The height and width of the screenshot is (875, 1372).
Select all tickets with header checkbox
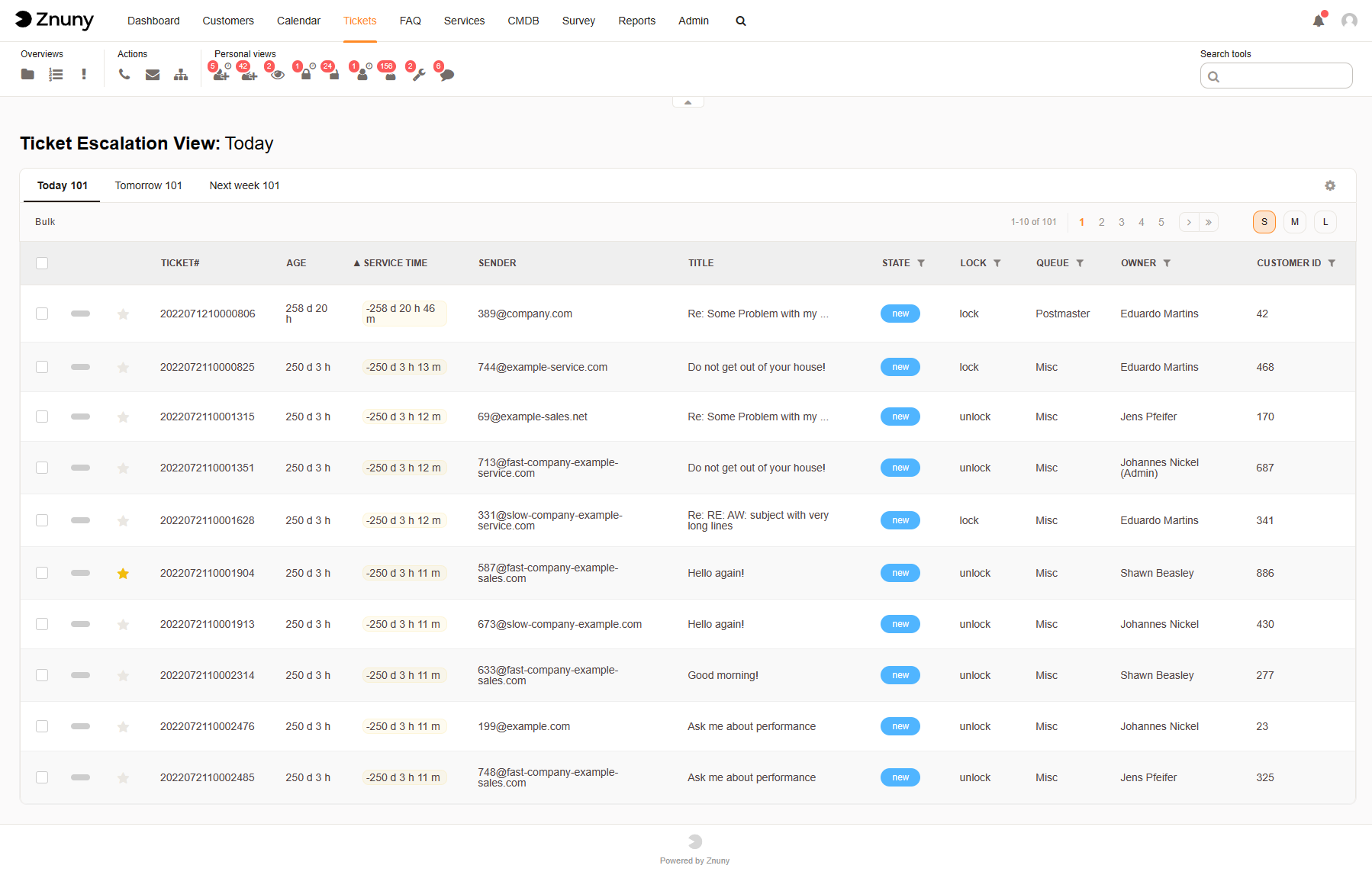click(x=42, y=262)
